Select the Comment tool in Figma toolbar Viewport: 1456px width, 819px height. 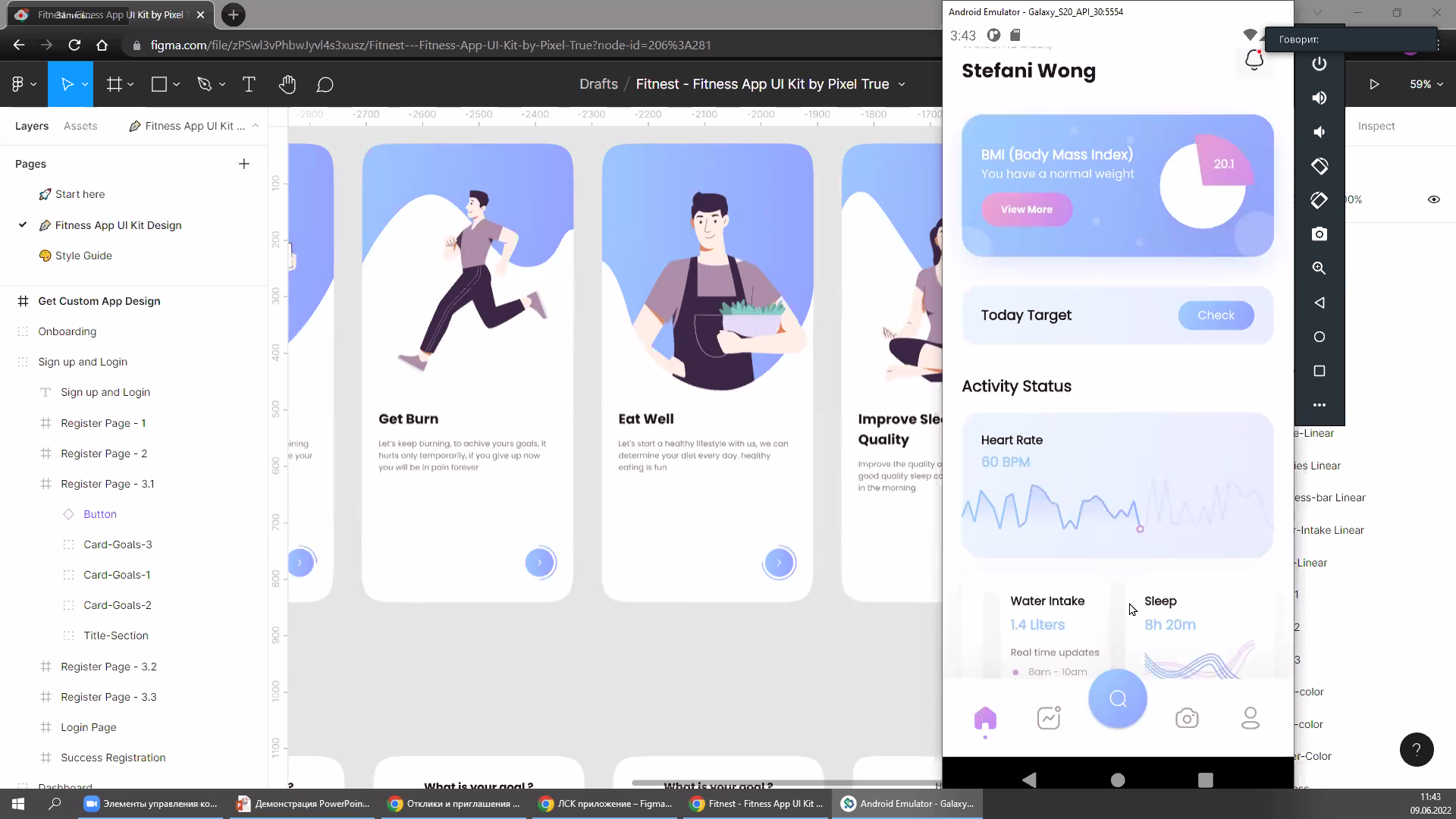click(325, 84)
